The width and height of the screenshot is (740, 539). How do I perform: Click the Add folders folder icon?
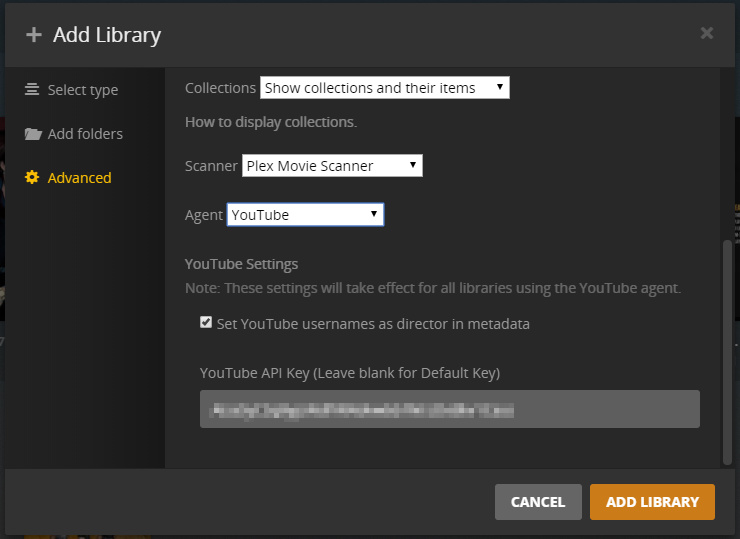(33, 134)
